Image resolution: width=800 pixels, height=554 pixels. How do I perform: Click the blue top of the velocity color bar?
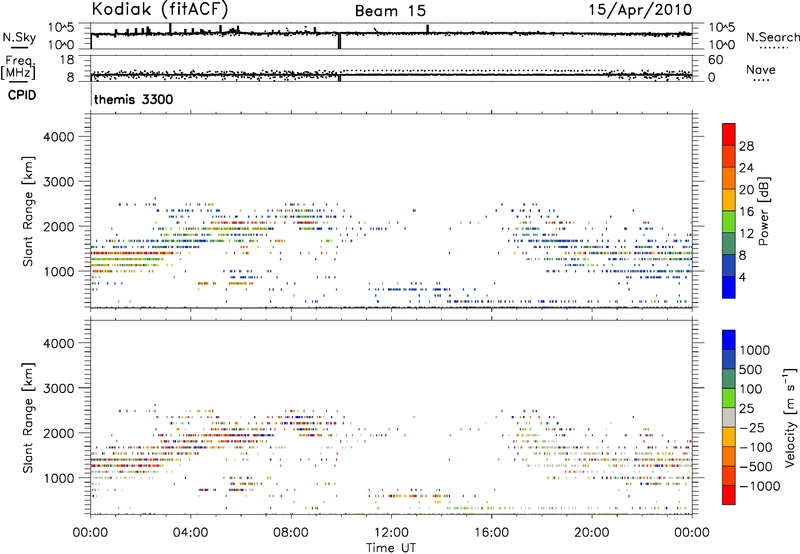click(x=729, y=340)
